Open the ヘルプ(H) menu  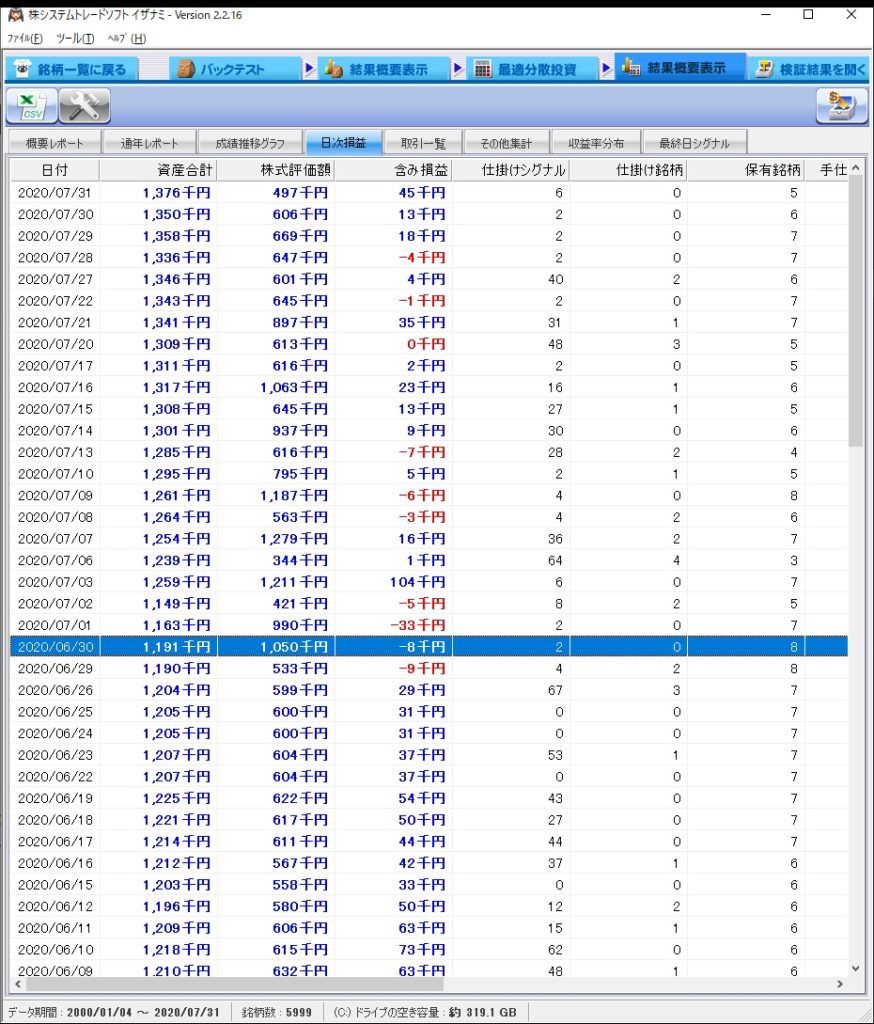pyautogui.click(x=126, y=38)
